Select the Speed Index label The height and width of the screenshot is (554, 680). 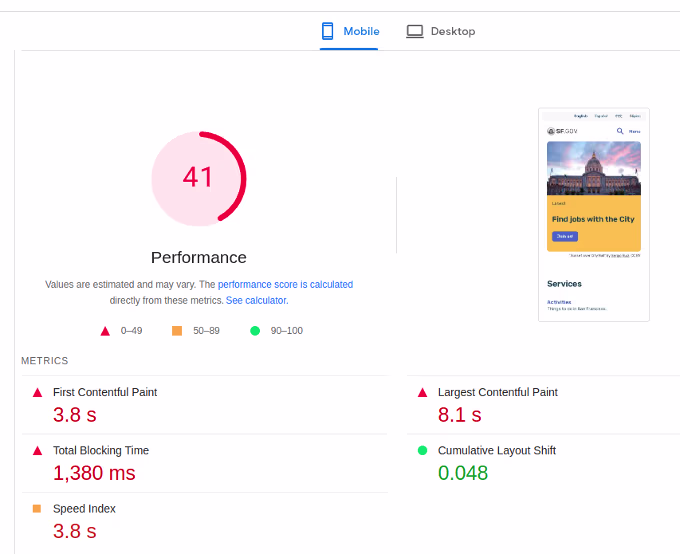84,508
